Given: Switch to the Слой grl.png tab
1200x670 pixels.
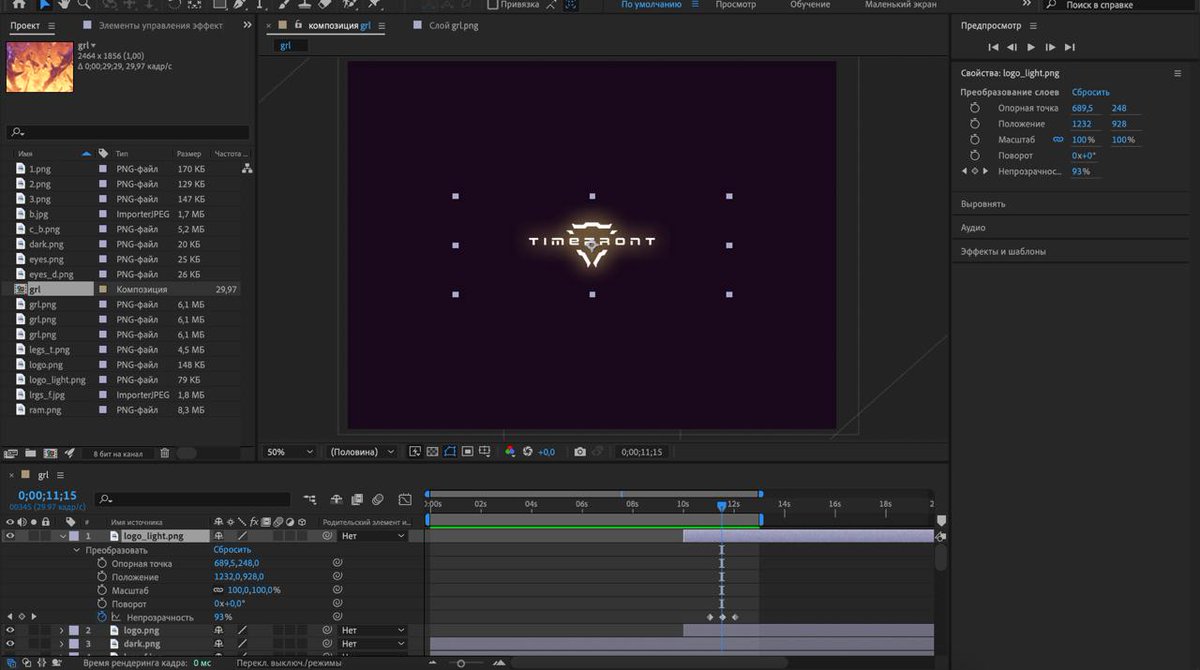Looking at the screenshot, I should pos(454,25).
